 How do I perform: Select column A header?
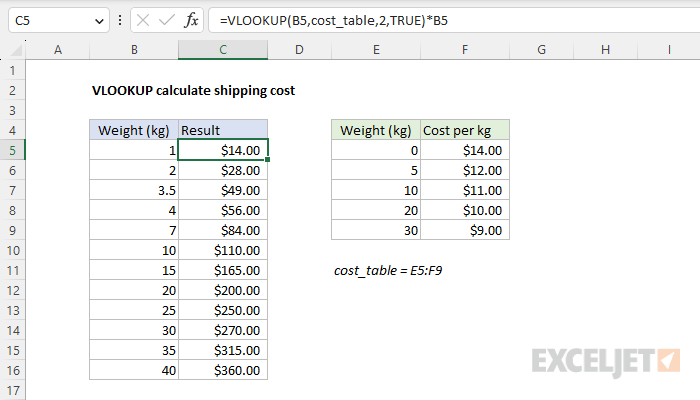(x=58, y=50)
